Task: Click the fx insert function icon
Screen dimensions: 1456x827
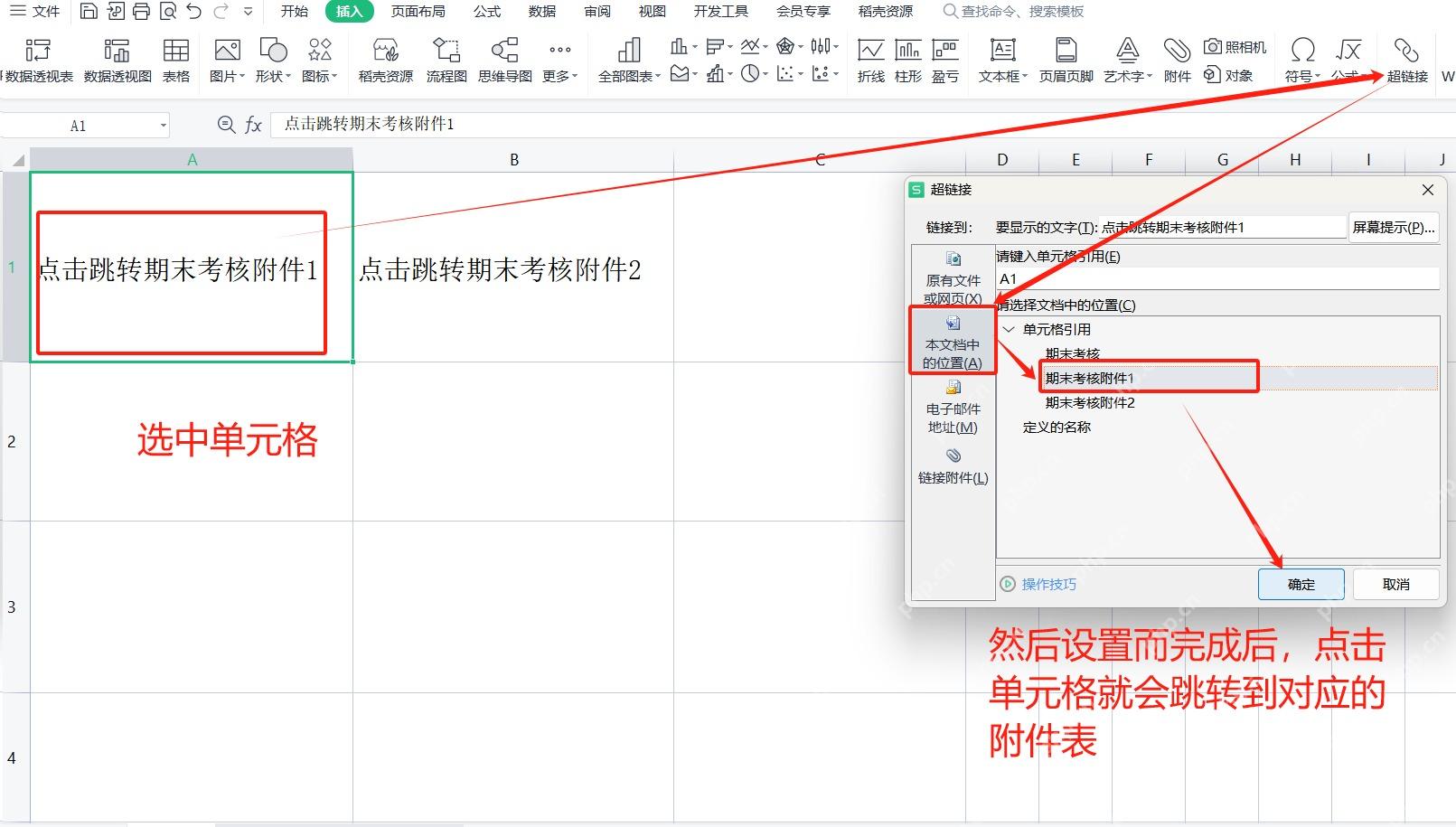Action: (x=254, y=125)
